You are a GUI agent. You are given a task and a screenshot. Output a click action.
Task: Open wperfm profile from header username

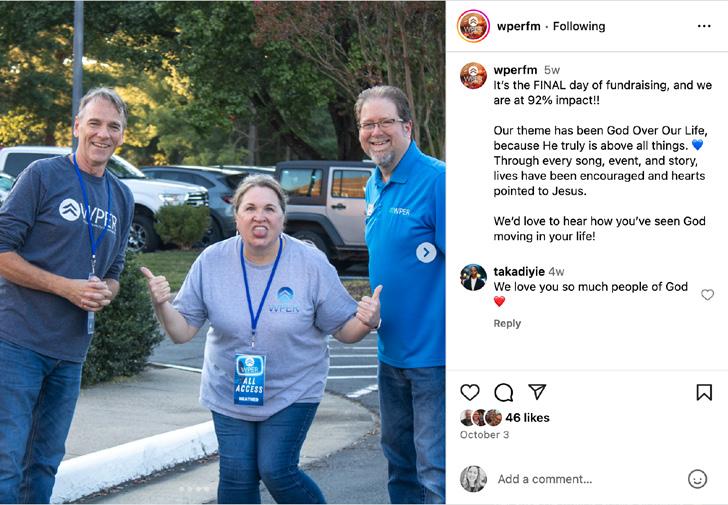pyautogui.click(x=519, y=26)
